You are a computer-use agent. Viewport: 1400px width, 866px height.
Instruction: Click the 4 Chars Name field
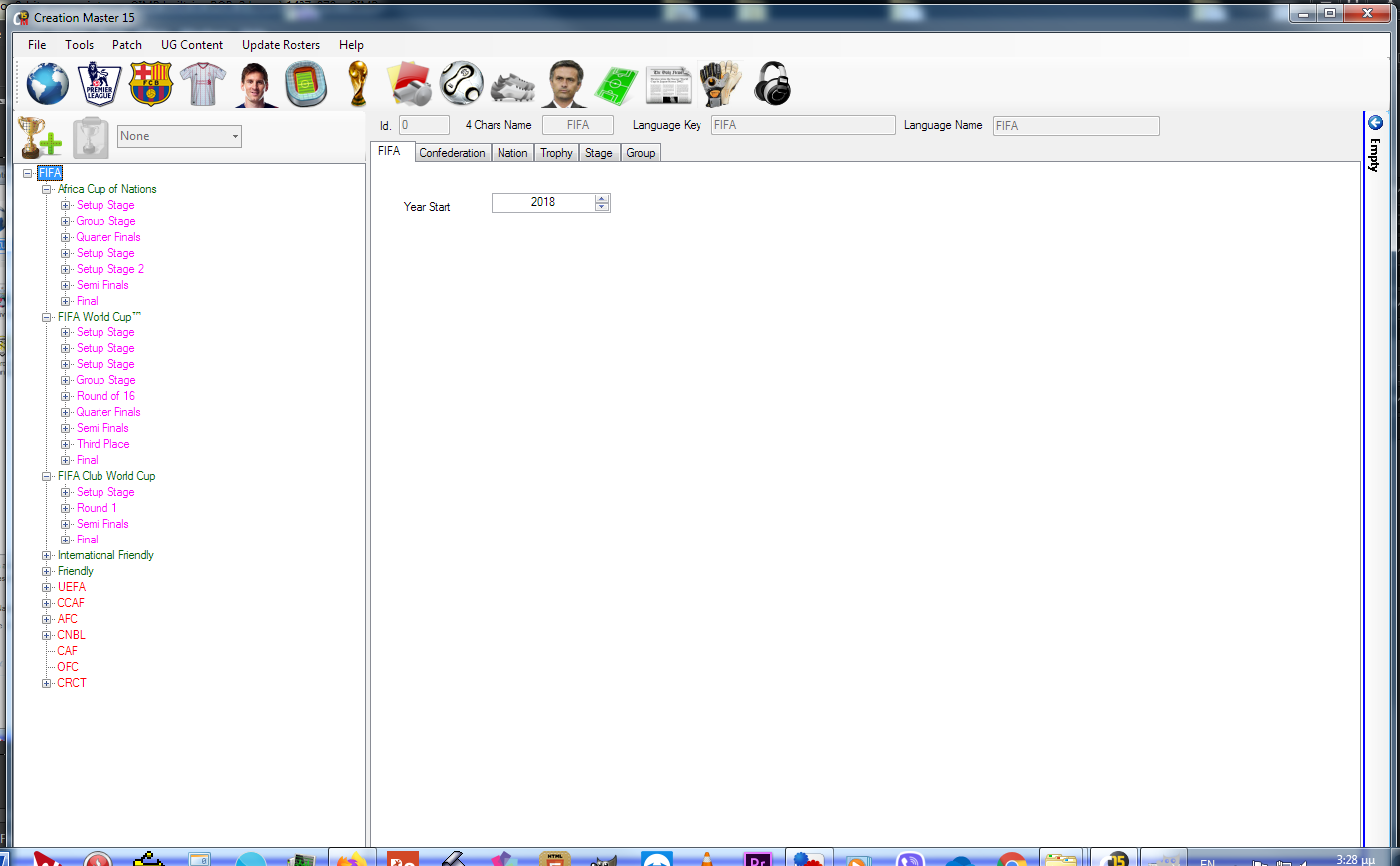[578, 125]
